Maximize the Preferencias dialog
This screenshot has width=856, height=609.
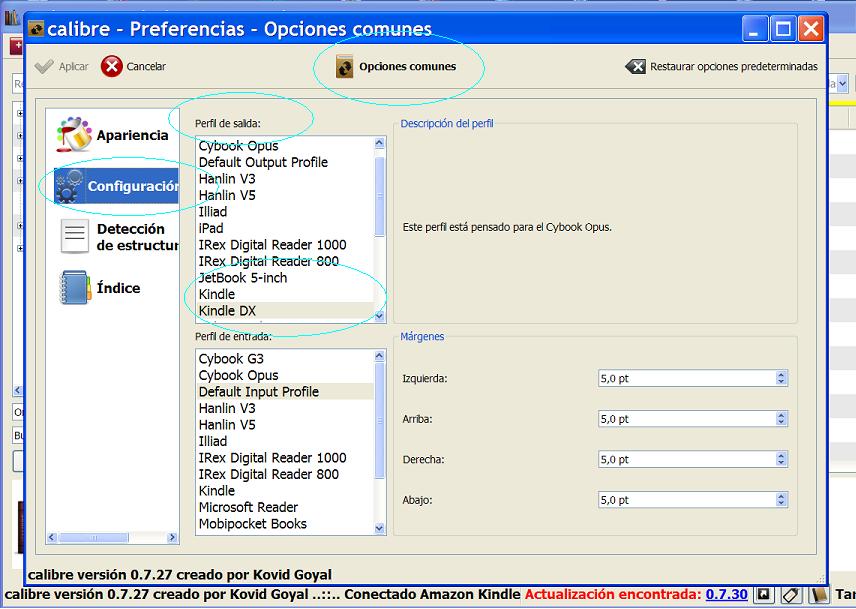(x=782, y=28)
